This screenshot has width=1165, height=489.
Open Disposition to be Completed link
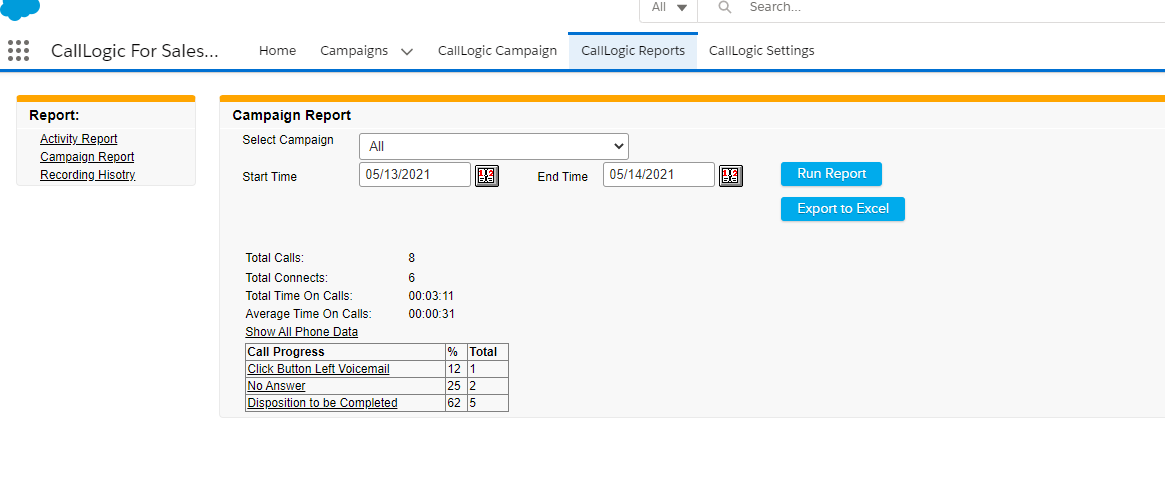click(x=322, y=403)
